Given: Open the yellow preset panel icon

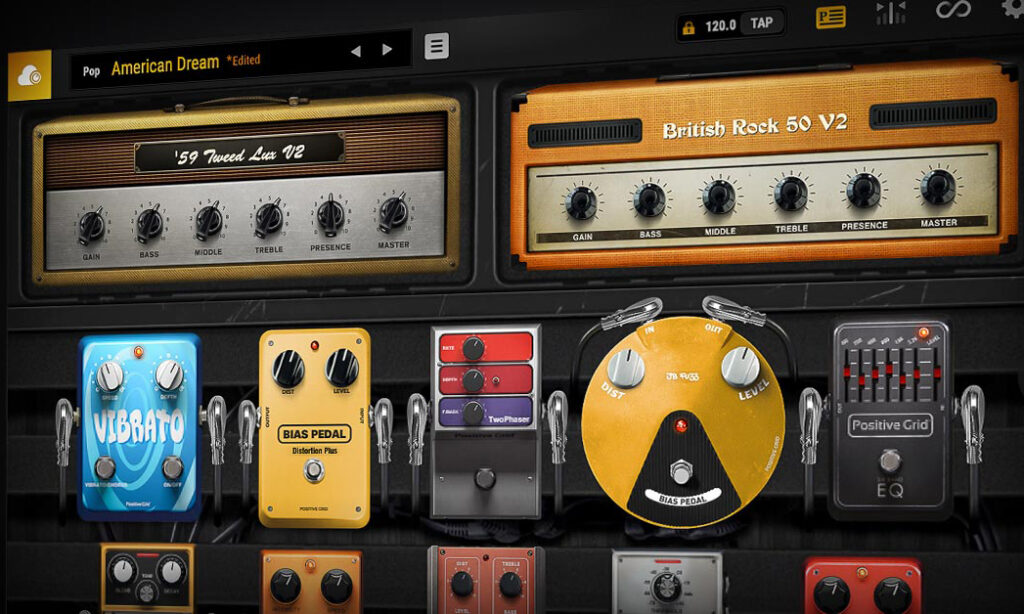Looking at the screenshot, I should [x=831, y=17].
